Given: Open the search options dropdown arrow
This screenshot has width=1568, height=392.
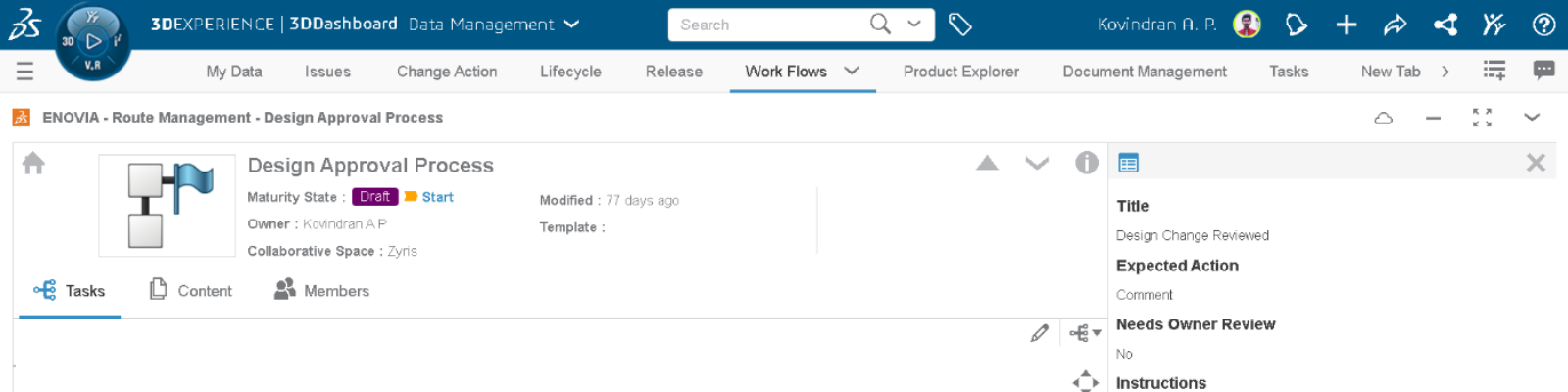Looking at the screenshot, I should [914, 24].
